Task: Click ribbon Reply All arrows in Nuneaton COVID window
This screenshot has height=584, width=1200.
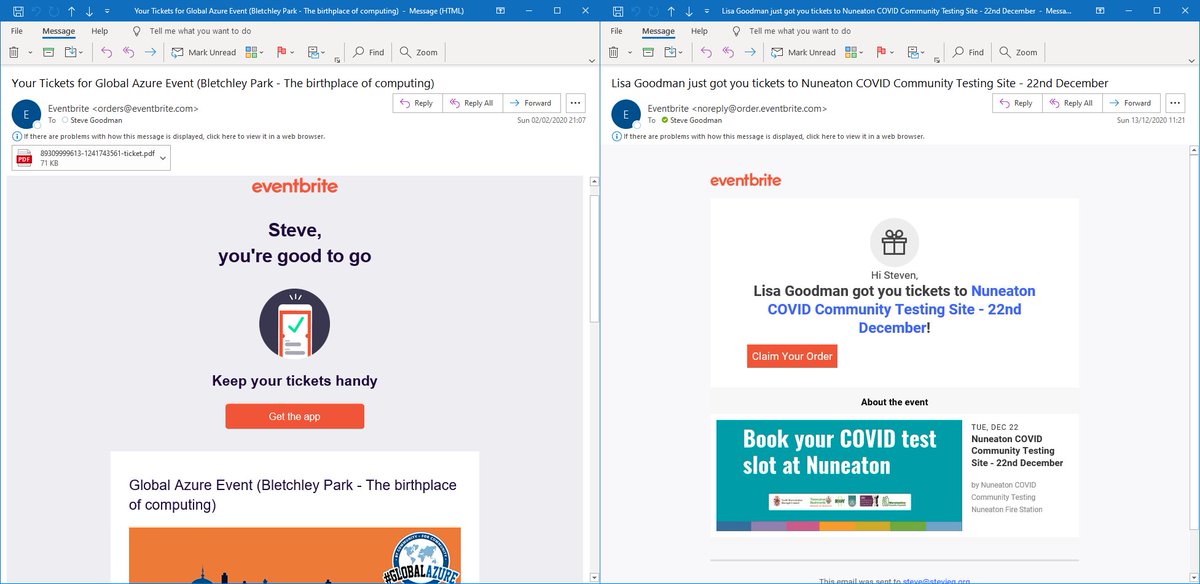Action: tap(728, 52)
